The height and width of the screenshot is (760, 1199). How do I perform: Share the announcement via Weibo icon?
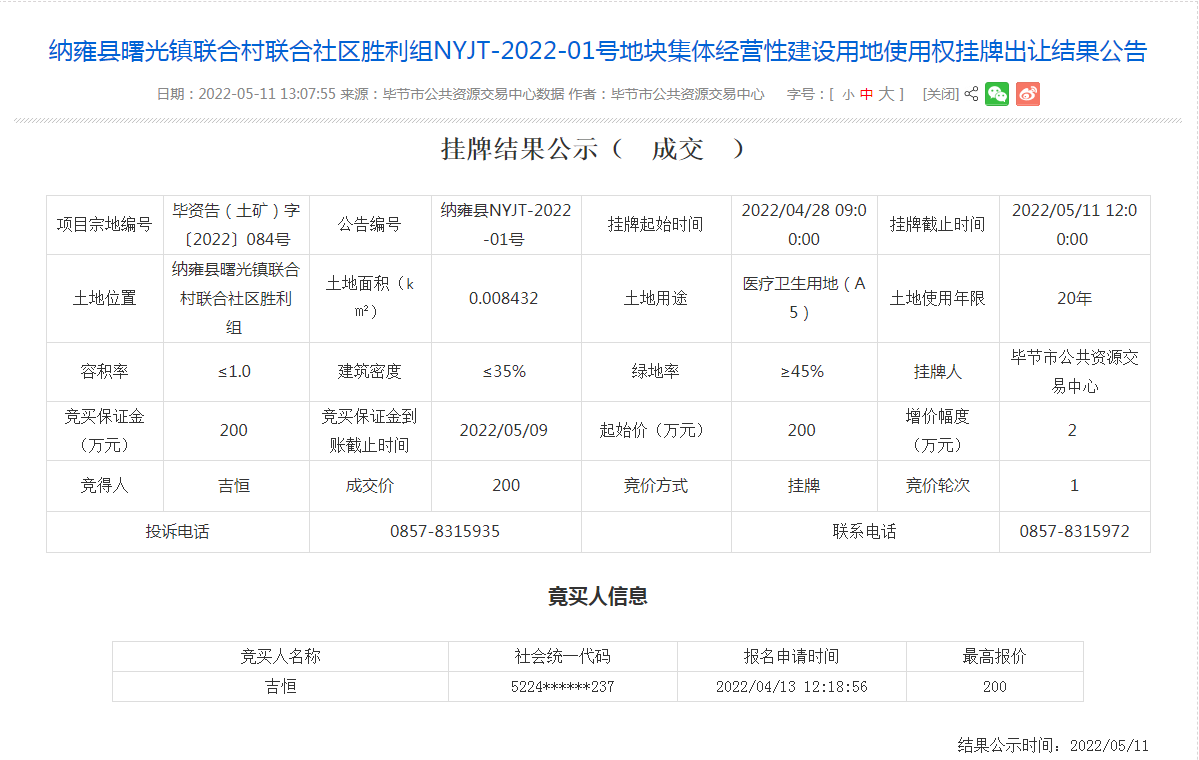coord(1028,94)
